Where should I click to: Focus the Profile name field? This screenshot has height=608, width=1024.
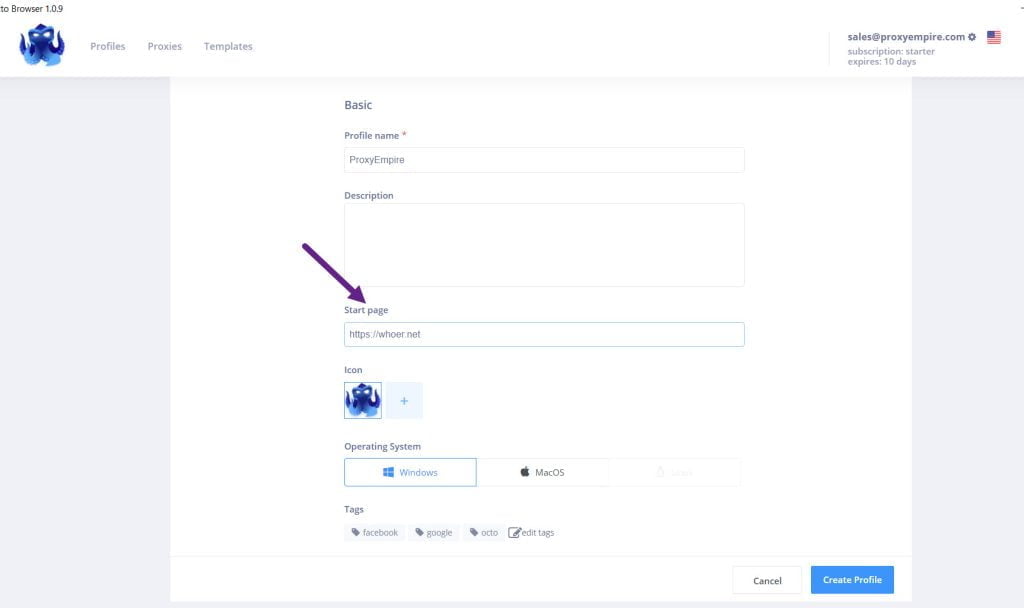point(544,160)
